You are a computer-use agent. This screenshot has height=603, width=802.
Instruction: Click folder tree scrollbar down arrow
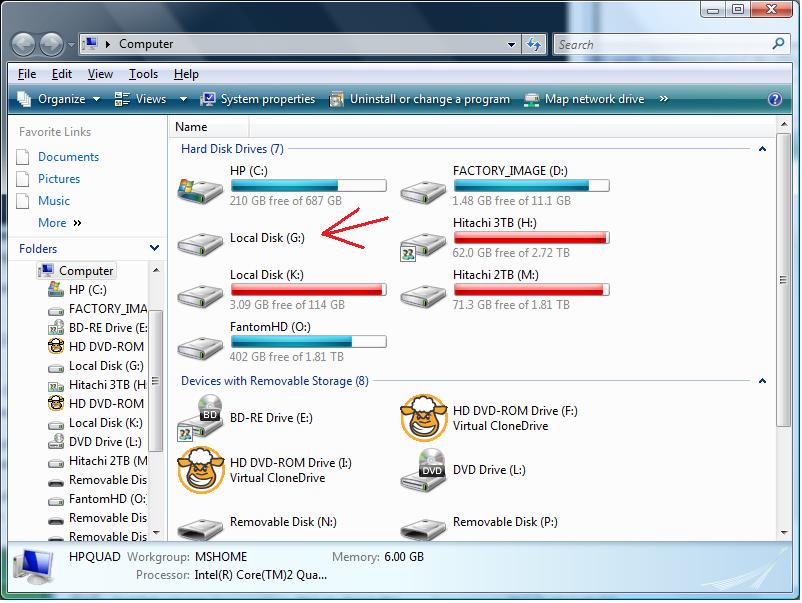[x=156, y=532]
